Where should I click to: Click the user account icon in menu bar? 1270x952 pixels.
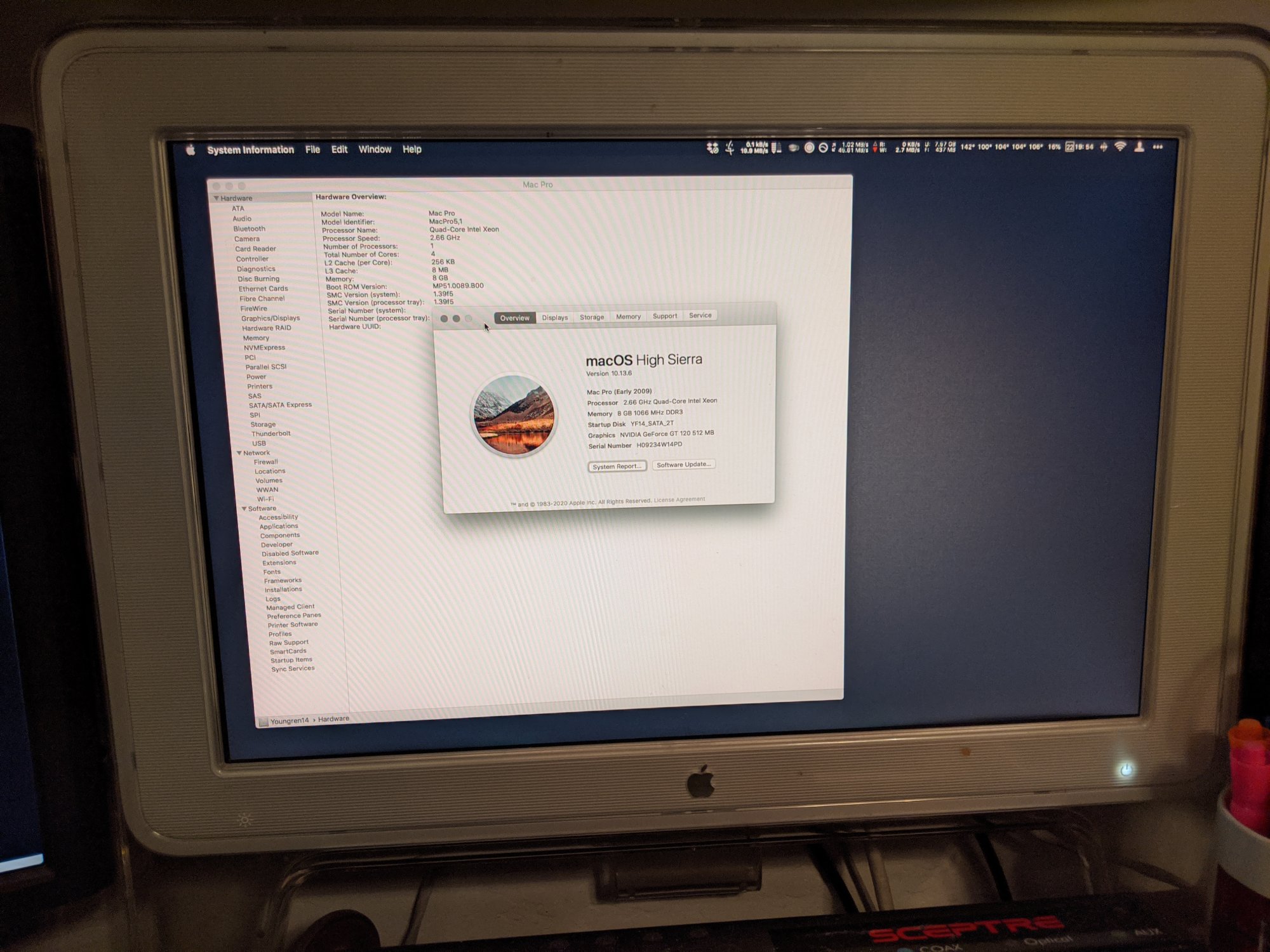1139,147
